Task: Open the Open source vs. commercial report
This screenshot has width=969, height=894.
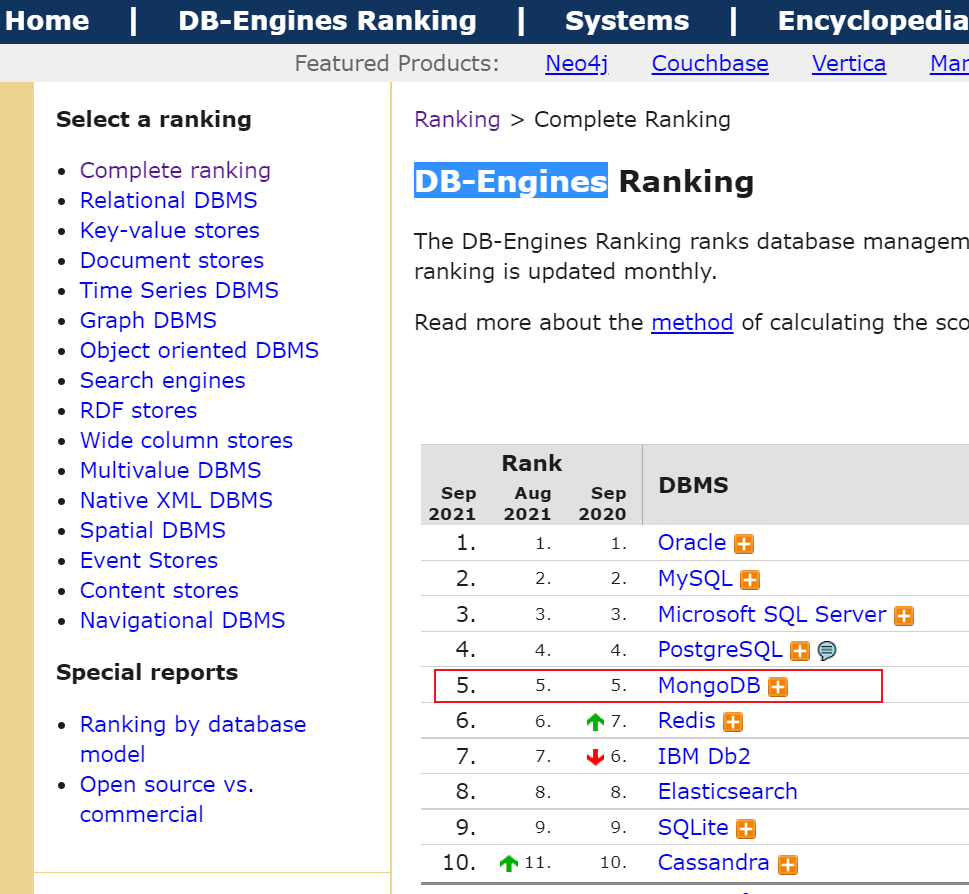Action: coord(167,799)
